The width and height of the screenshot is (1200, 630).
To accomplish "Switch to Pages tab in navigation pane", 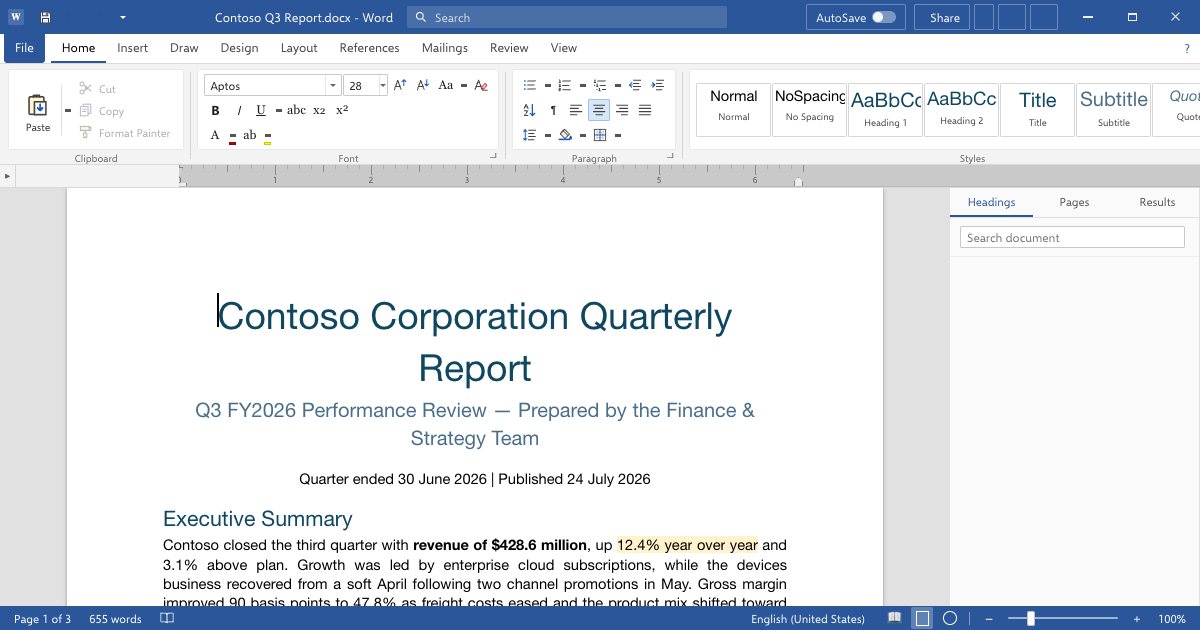I will pos(1074,202).
